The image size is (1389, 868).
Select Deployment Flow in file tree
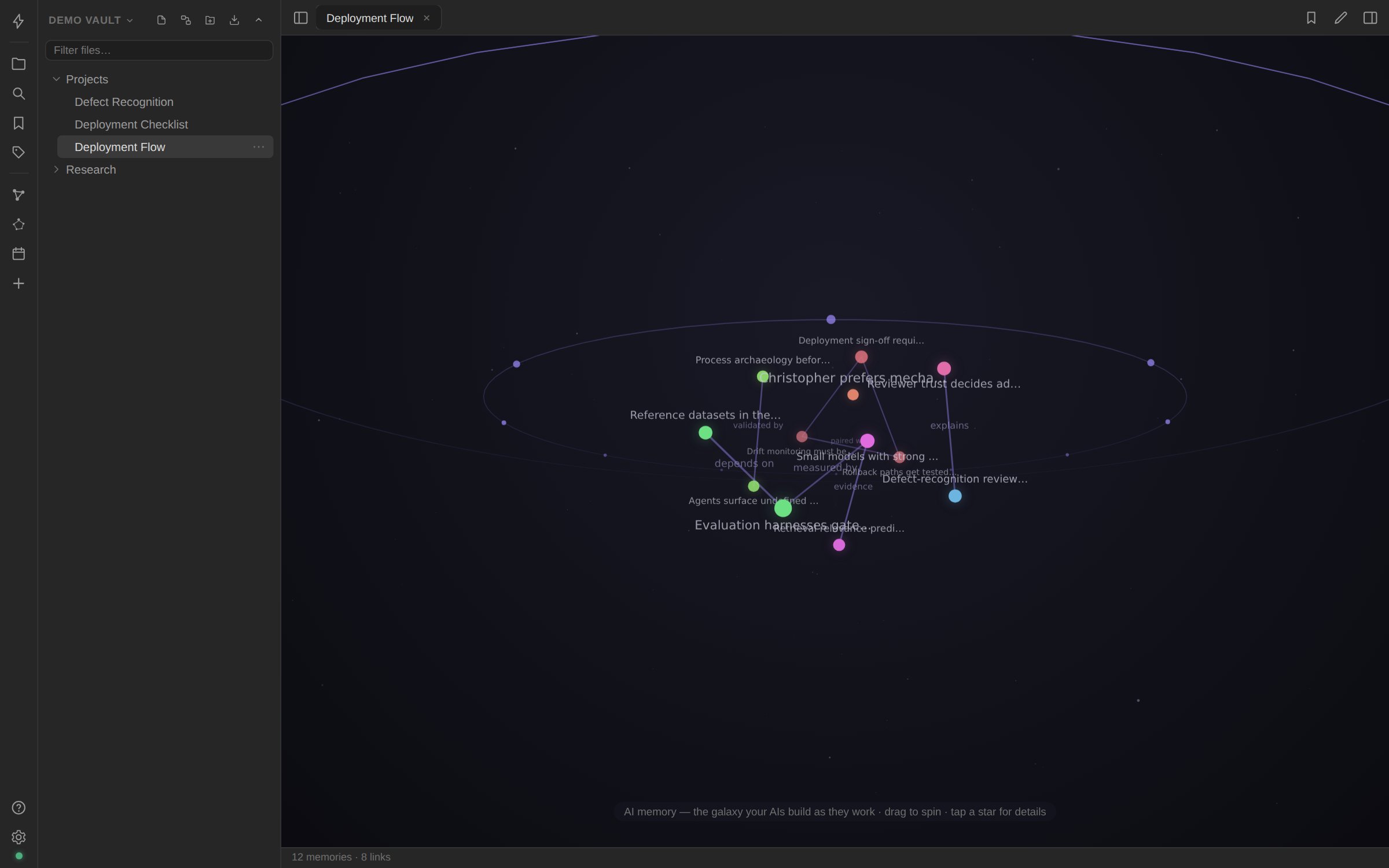(x=165, y=147)
